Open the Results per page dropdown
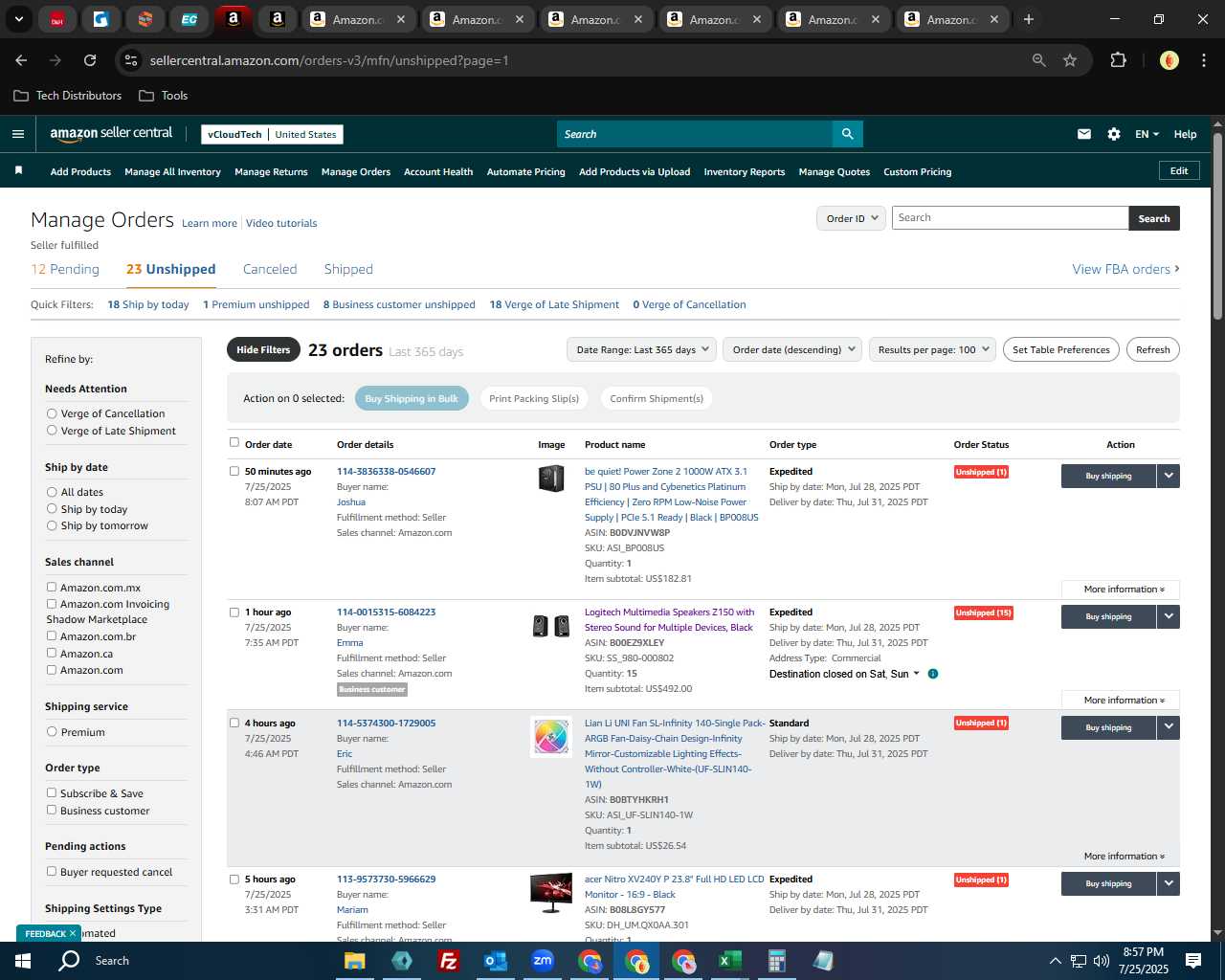Screen dimensions: 1225x980 (933, 349)
